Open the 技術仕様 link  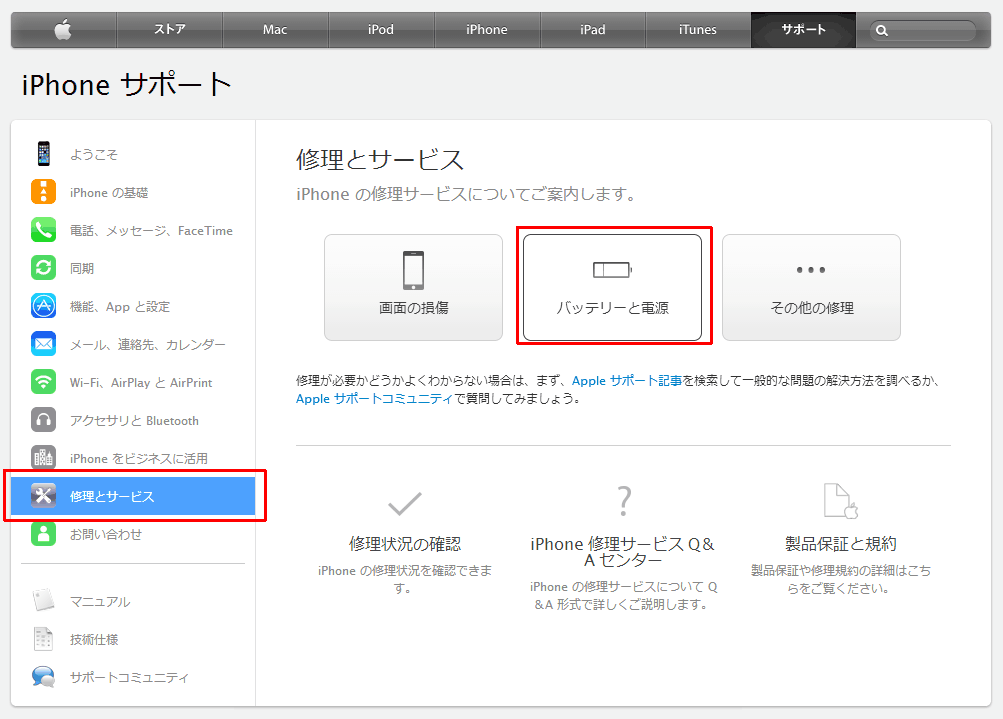(94, 640)
